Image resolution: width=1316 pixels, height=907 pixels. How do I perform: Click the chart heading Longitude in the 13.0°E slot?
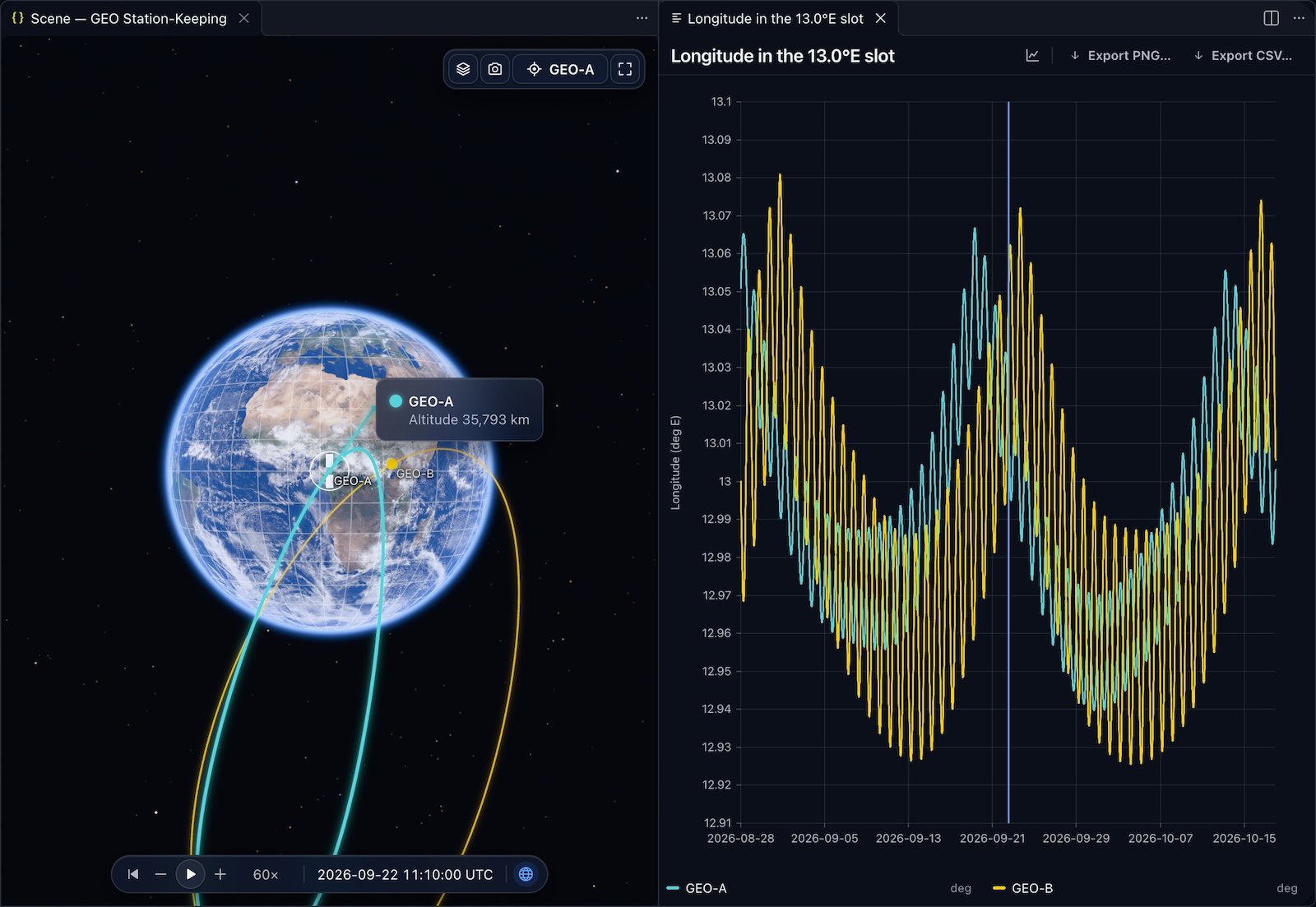click(782, 56)
